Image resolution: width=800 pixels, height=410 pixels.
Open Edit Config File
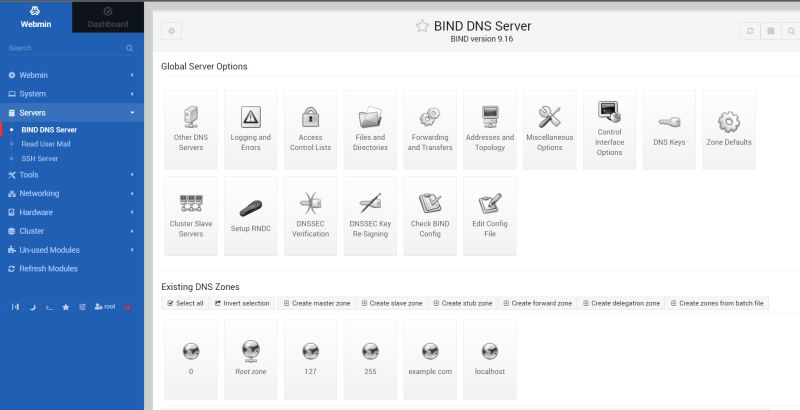click(490, 216)
